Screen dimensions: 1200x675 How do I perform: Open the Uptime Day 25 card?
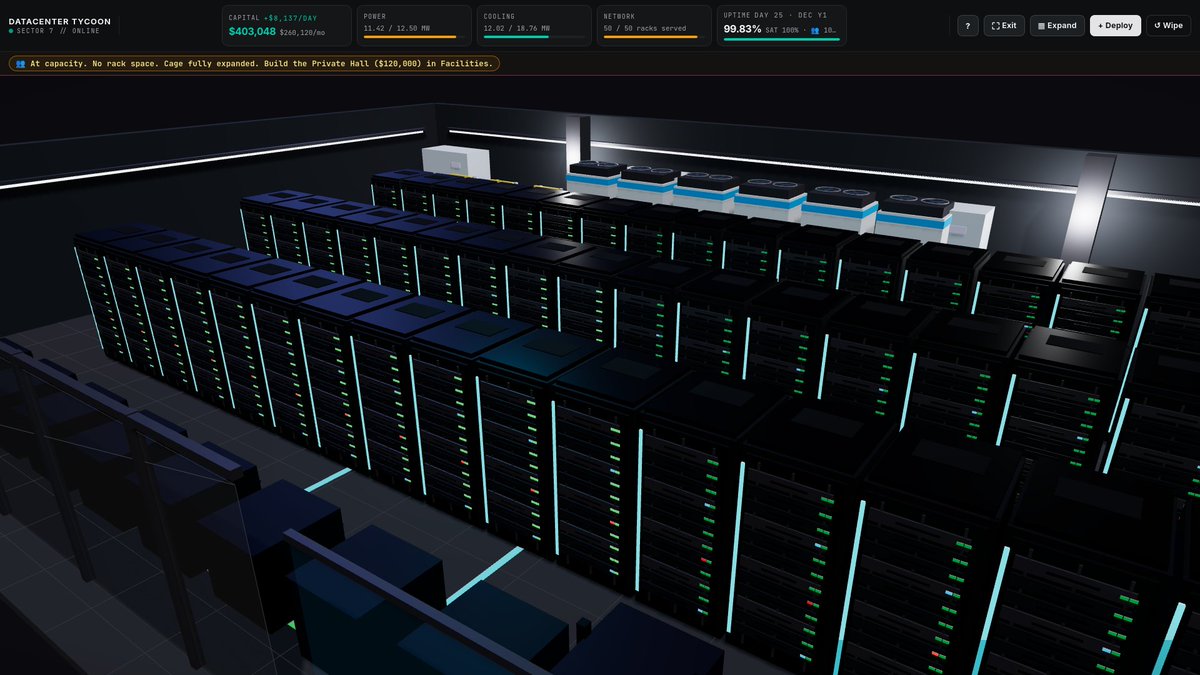click(781, 26)
